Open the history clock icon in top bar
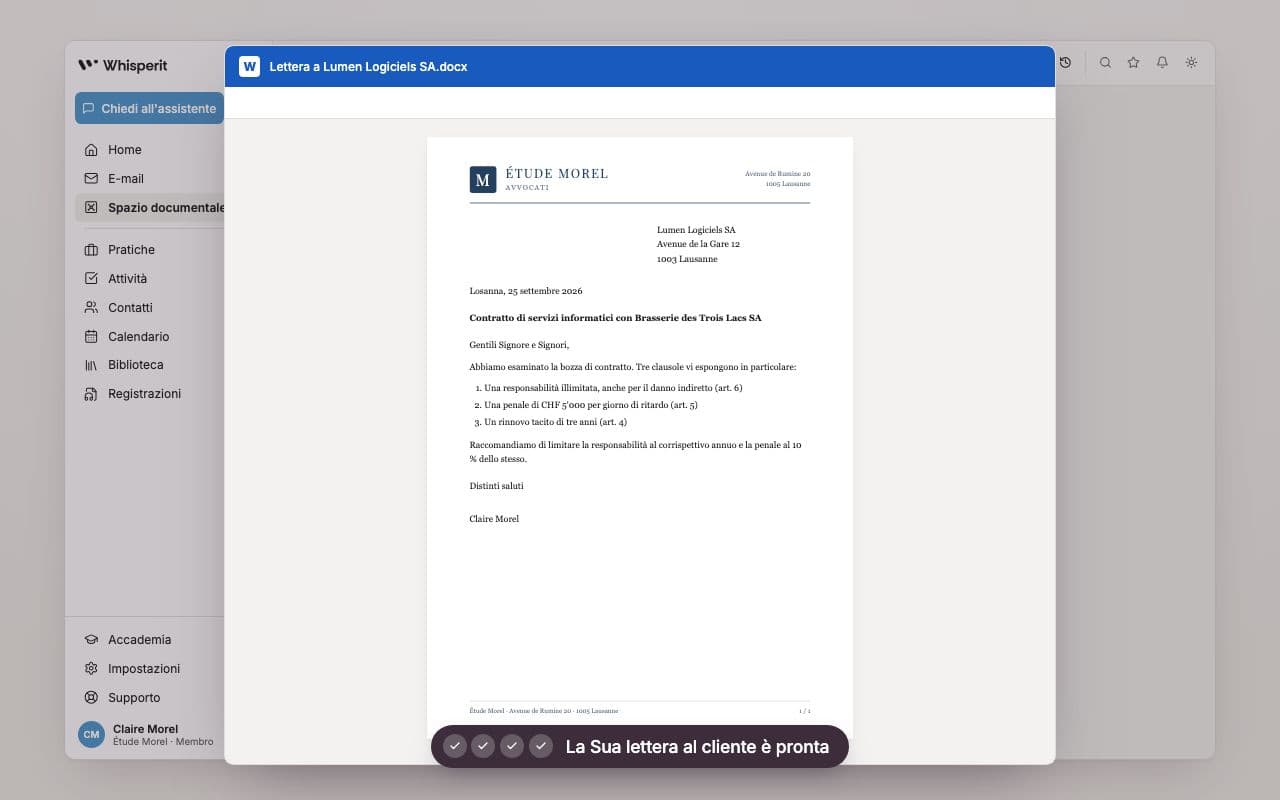The image size is (1280, 800). coord(1066,62)
